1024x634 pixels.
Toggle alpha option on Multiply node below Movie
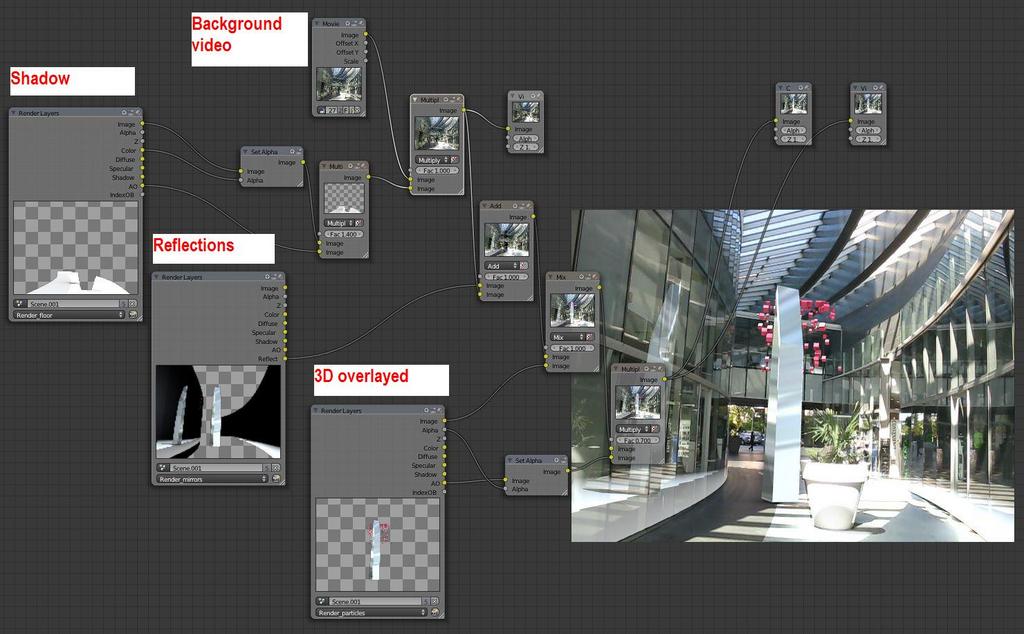point(455,159)
